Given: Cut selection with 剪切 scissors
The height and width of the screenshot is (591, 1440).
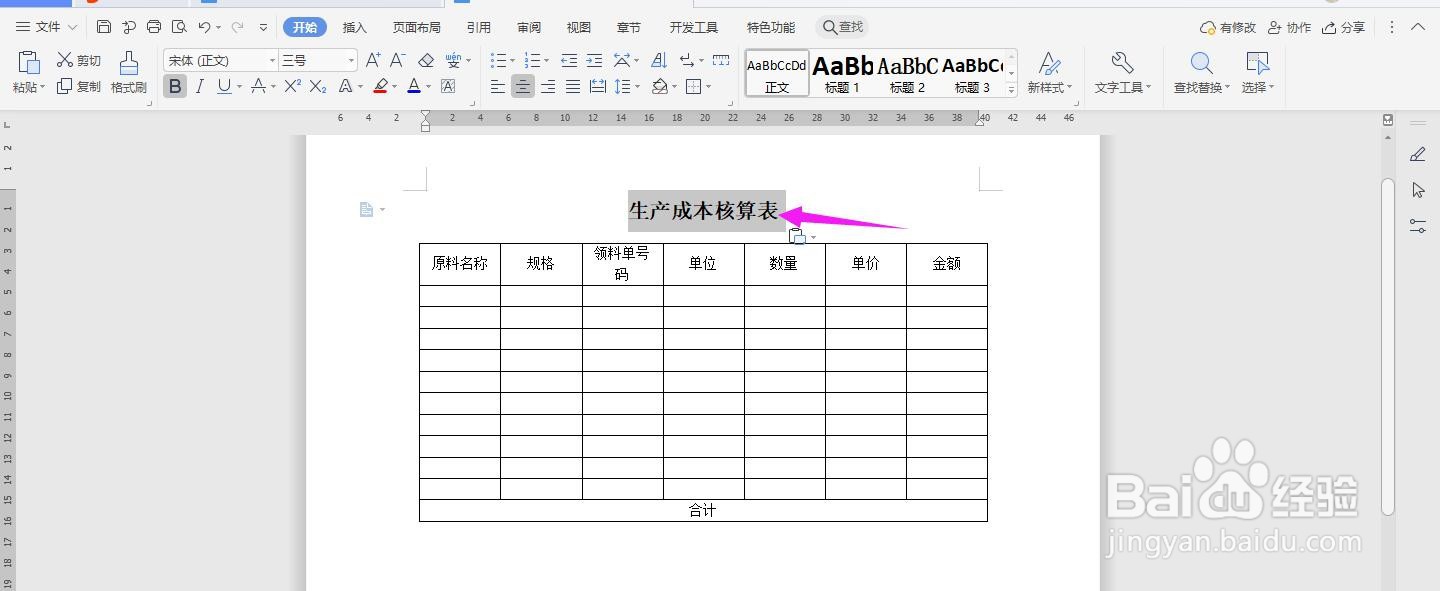Looking at the screenshot, I should coord(79,60).
